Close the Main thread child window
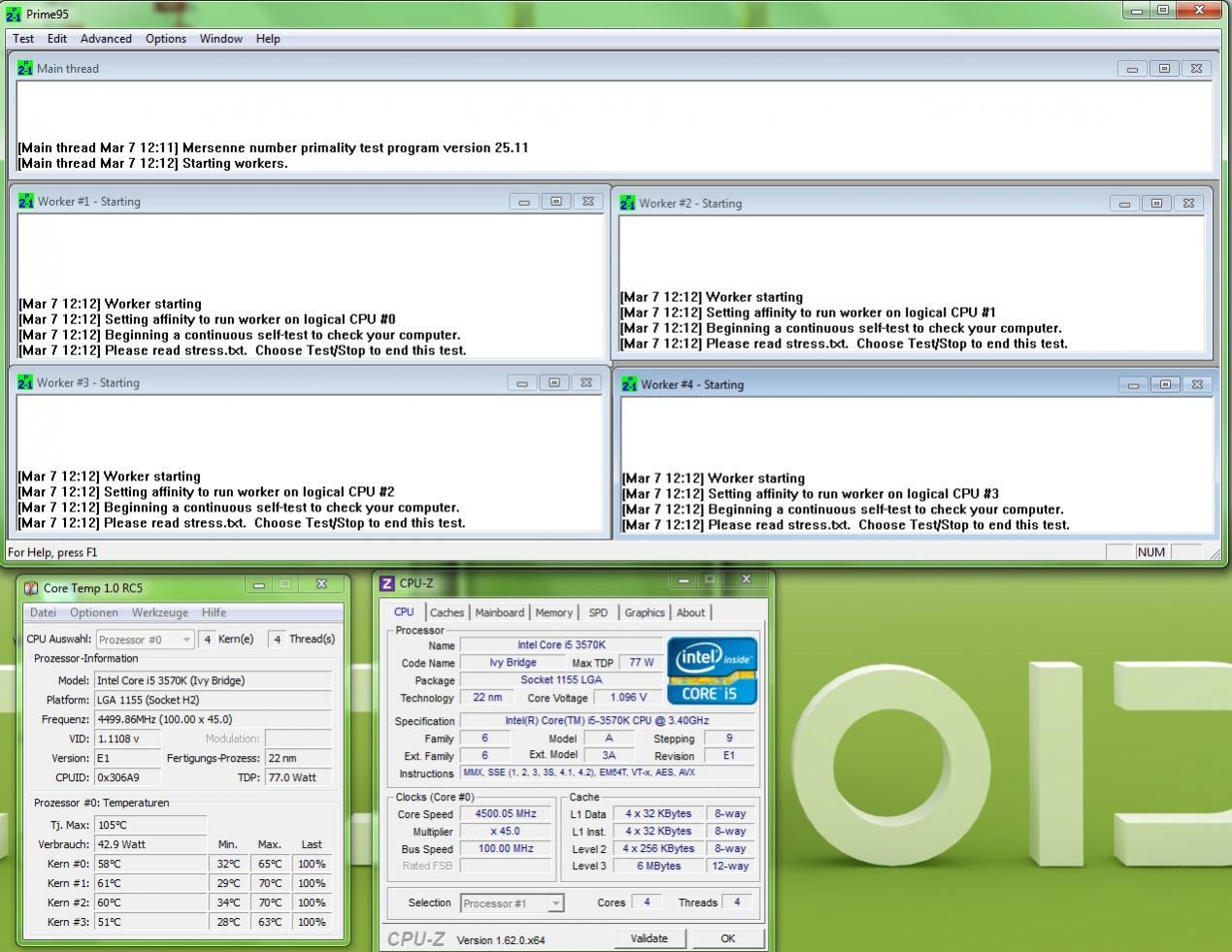Screen dimensions: 1232x952 click(x=1196, y=69)
